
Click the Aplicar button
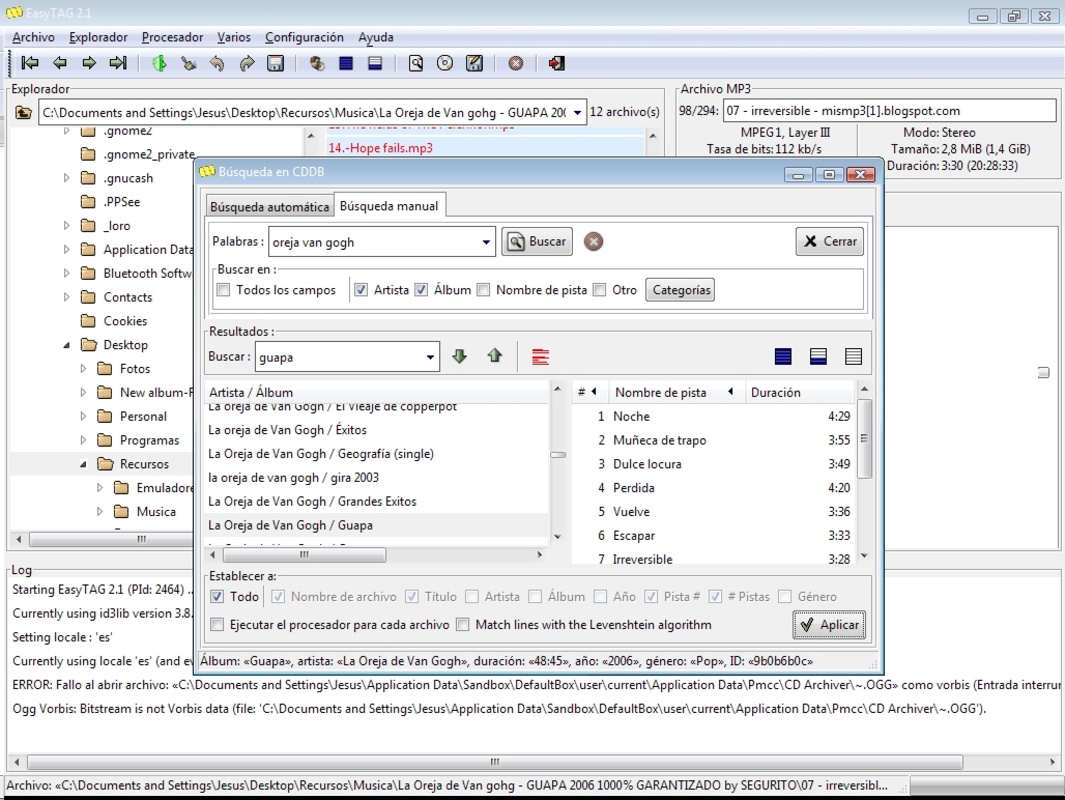point(829,625)
